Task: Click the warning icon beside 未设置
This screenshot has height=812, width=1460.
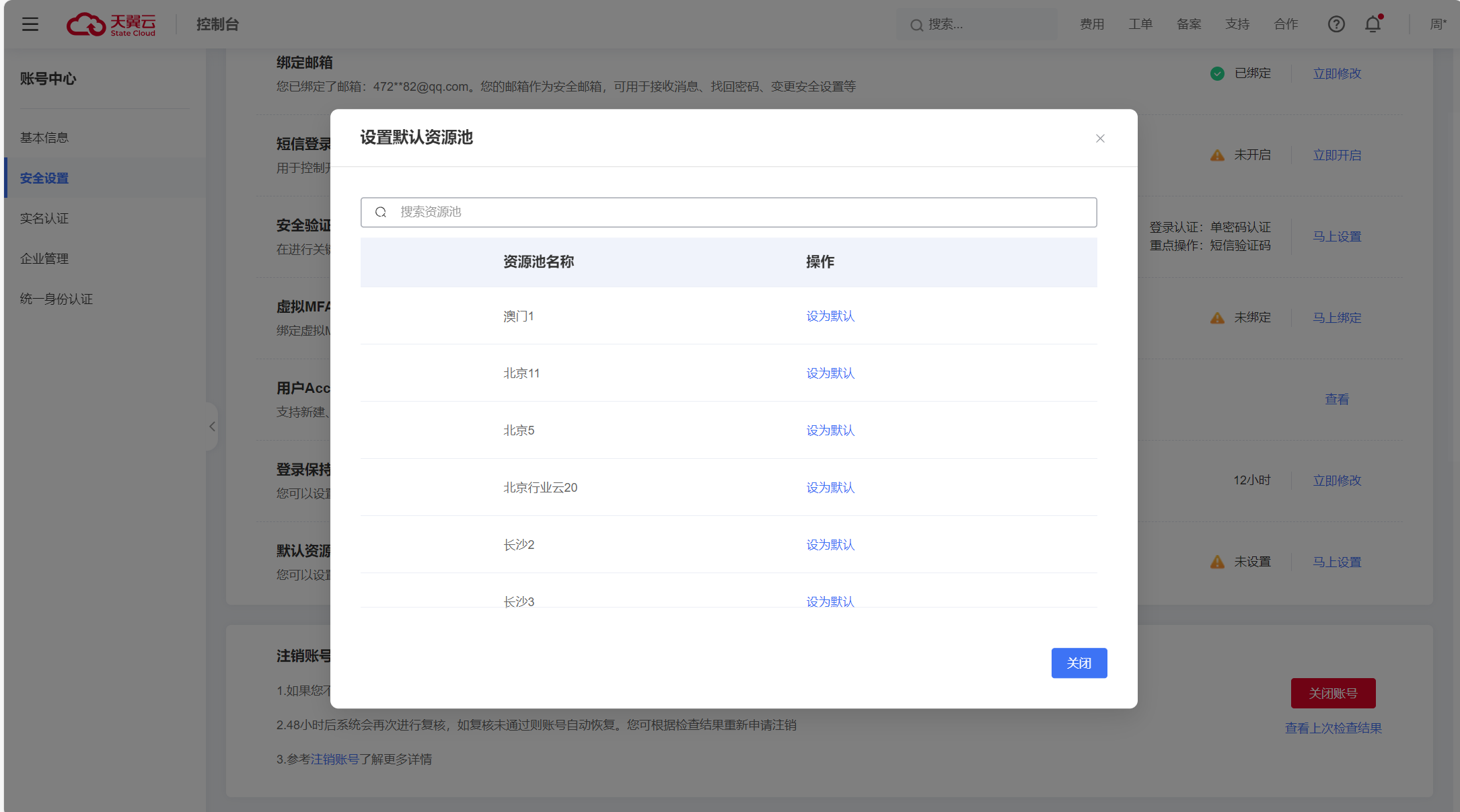Action: [x=1217, y=562]
